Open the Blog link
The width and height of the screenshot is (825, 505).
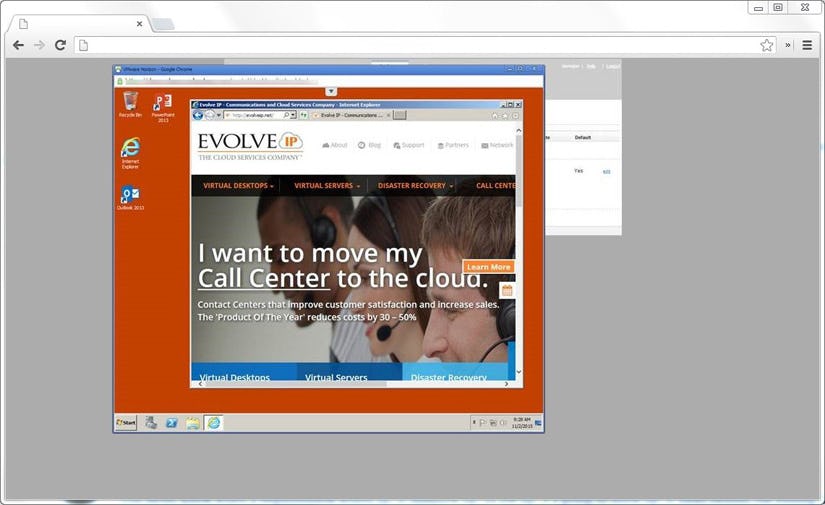pos(369,145)
